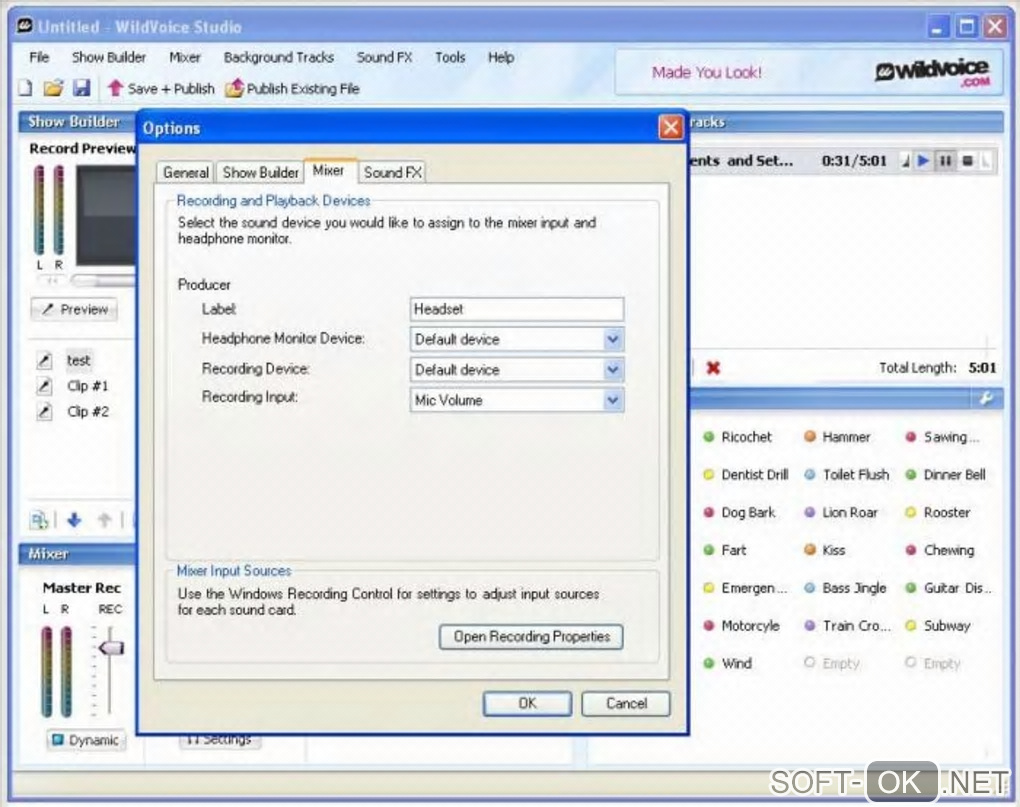Click the pencil icon beside Clip #1
This screenshot has height=807, width=1020.
click(x=44, y=386)
